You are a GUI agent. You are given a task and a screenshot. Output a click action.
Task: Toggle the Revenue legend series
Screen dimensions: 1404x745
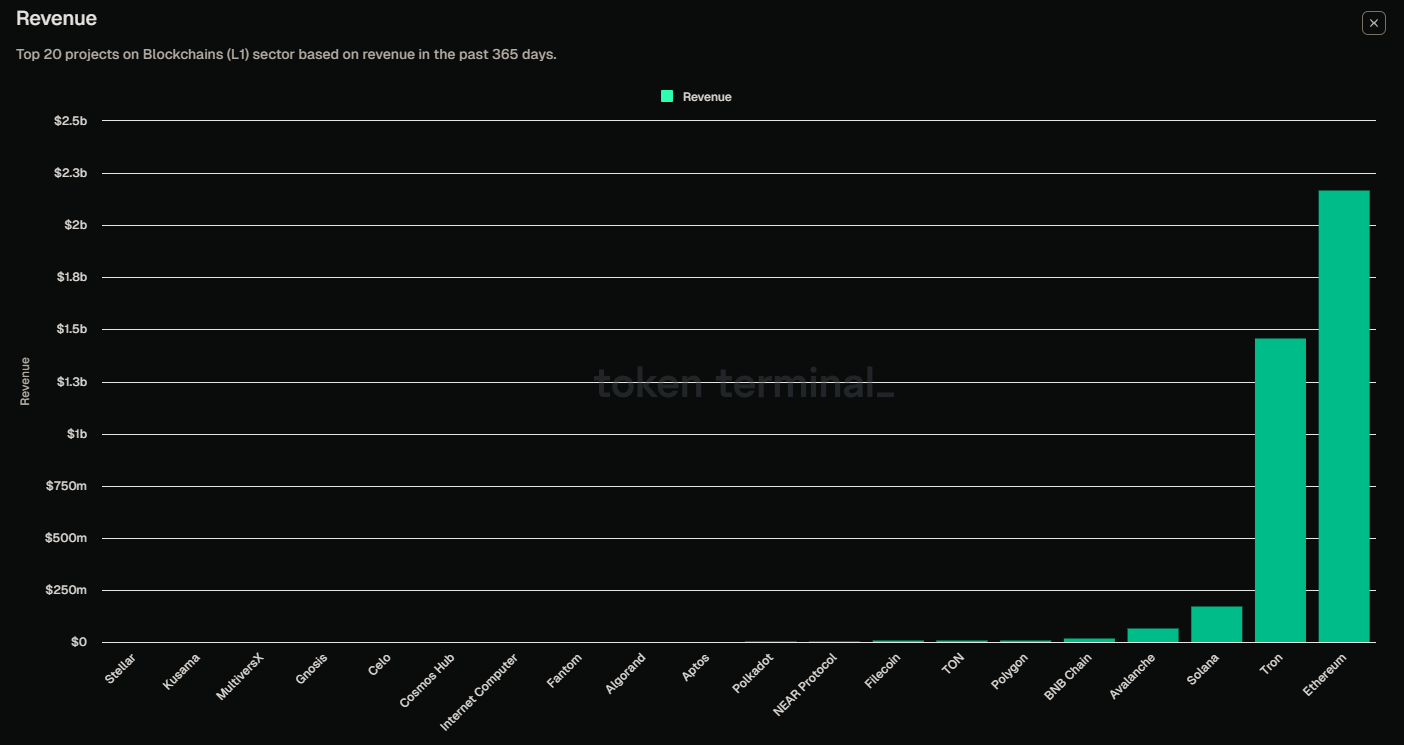tap(696, 97)
